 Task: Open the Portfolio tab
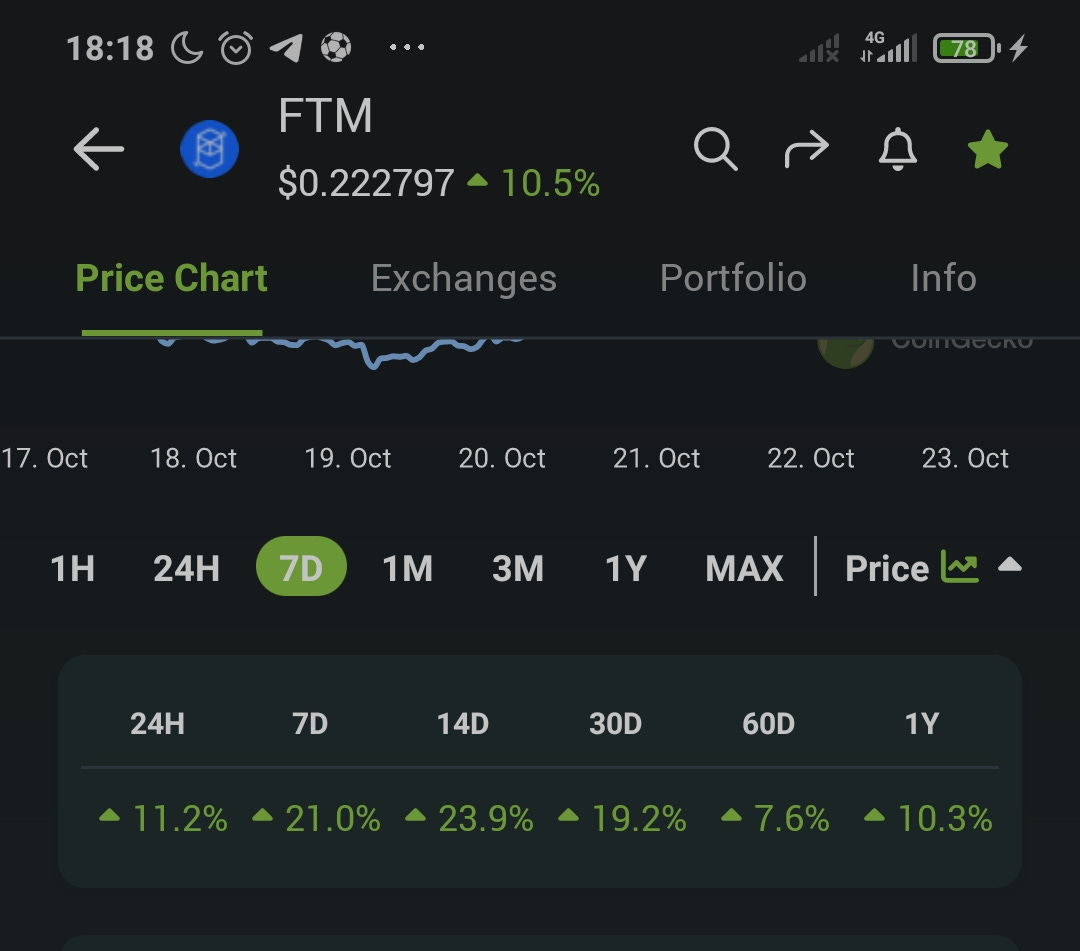pos(733,278)
